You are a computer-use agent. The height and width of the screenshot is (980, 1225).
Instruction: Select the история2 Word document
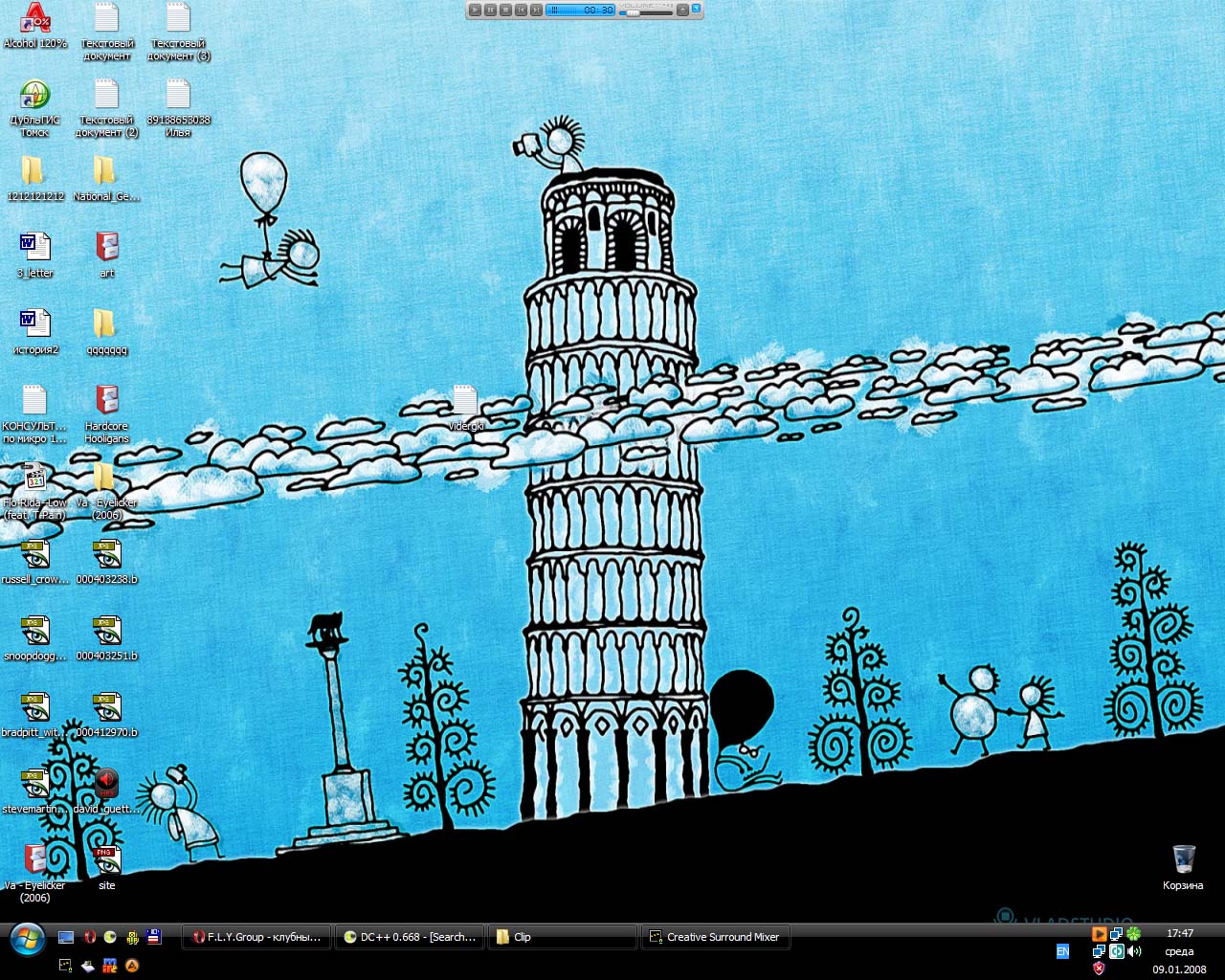[x=35, y=332]
